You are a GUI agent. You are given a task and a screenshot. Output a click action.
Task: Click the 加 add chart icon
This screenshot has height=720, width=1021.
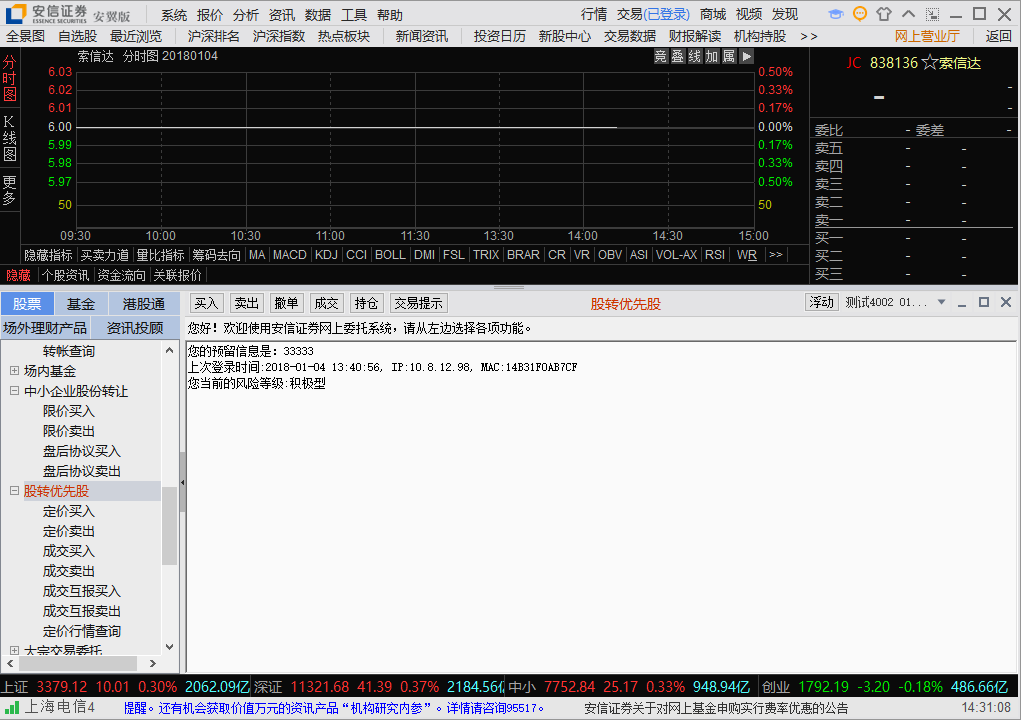pos(712,56)
